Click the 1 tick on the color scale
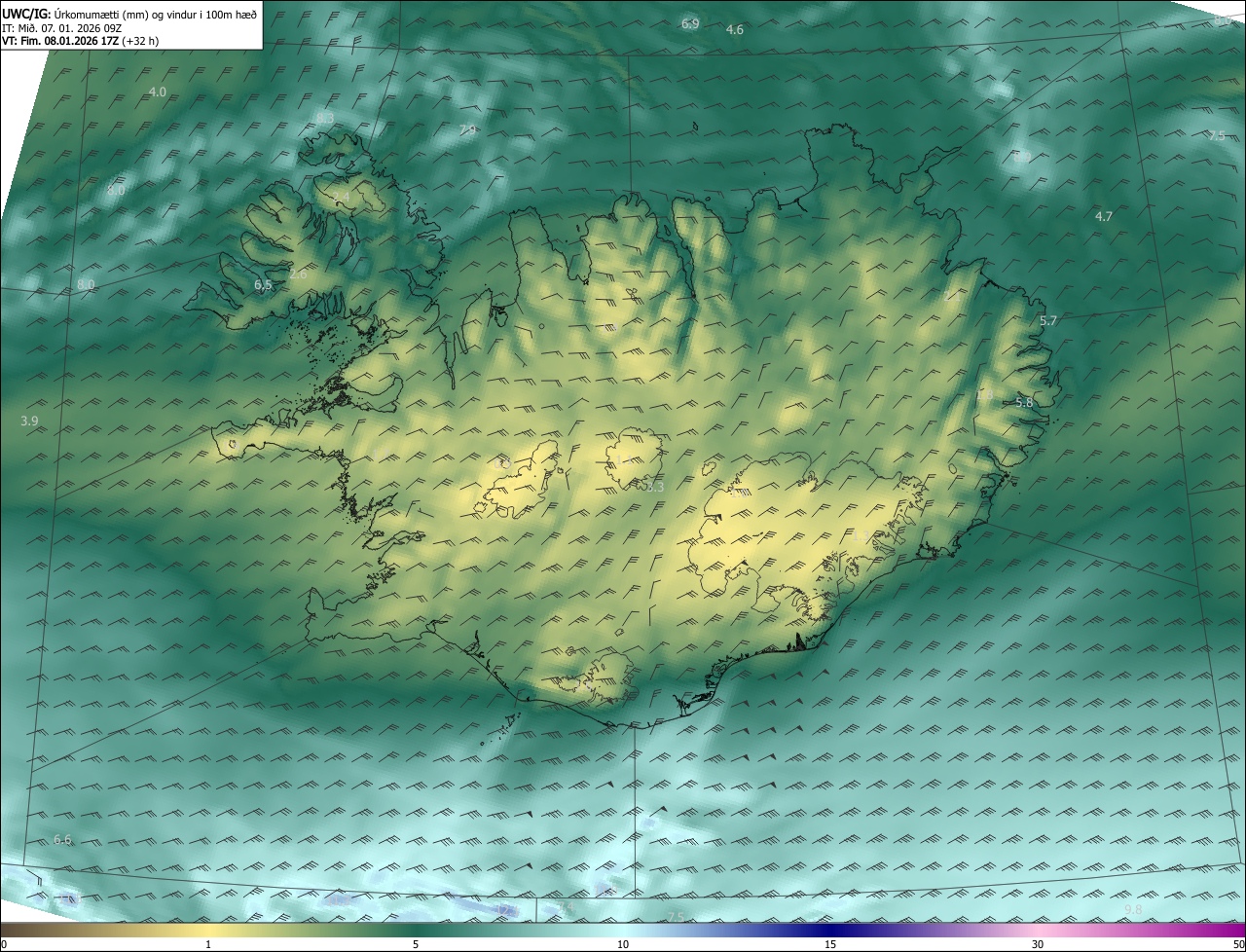 click(x=208, y=944)
